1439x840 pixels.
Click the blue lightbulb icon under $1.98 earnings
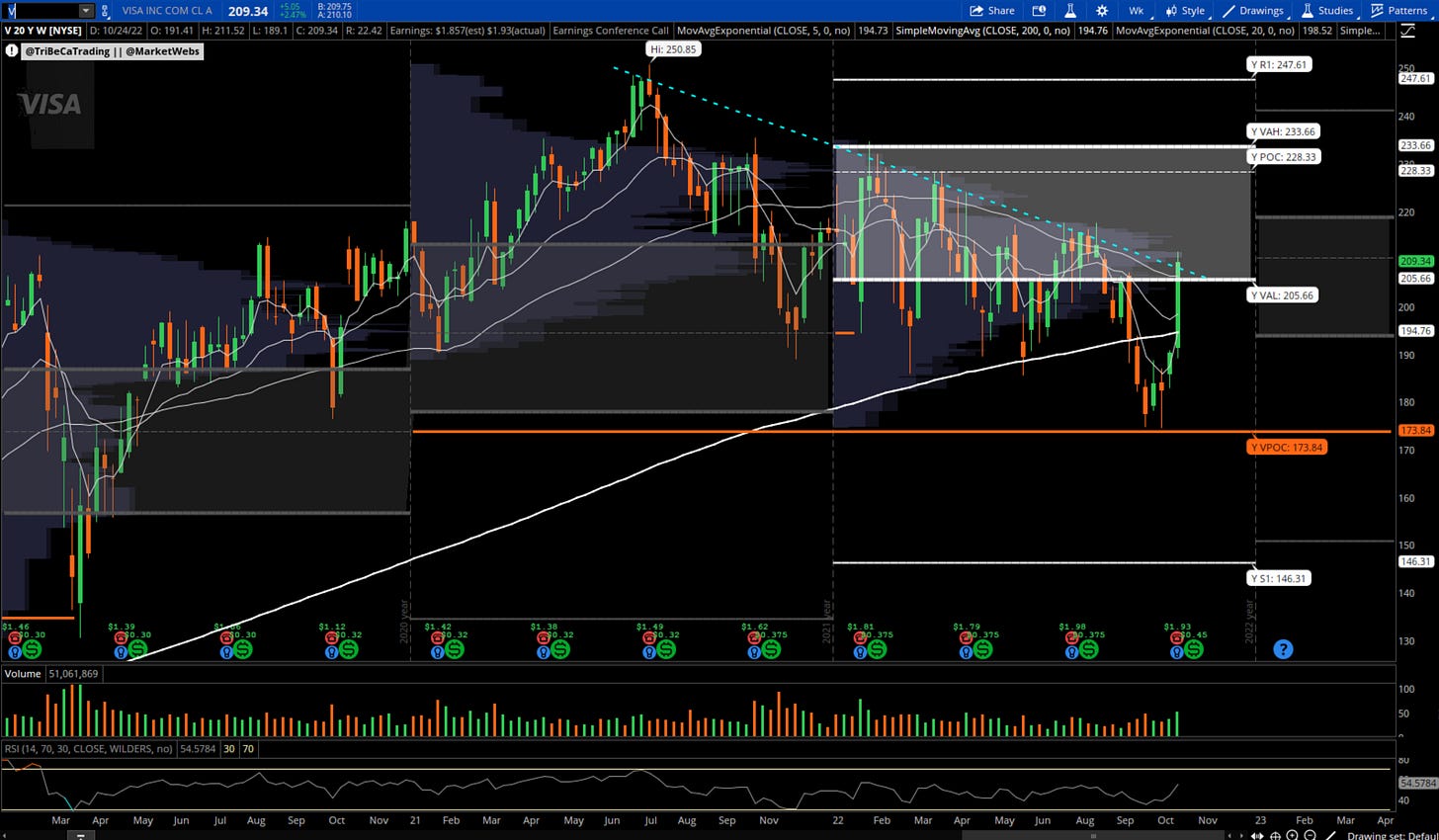[x=1070, y=652]
